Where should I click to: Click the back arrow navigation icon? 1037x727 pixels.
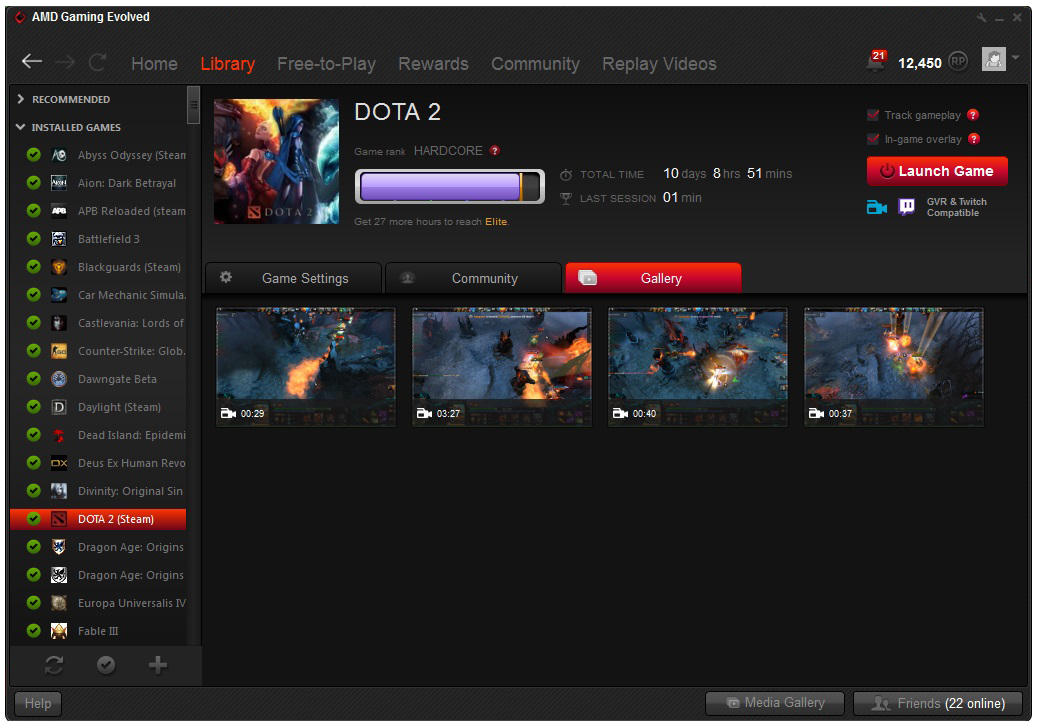click(32, 62)
